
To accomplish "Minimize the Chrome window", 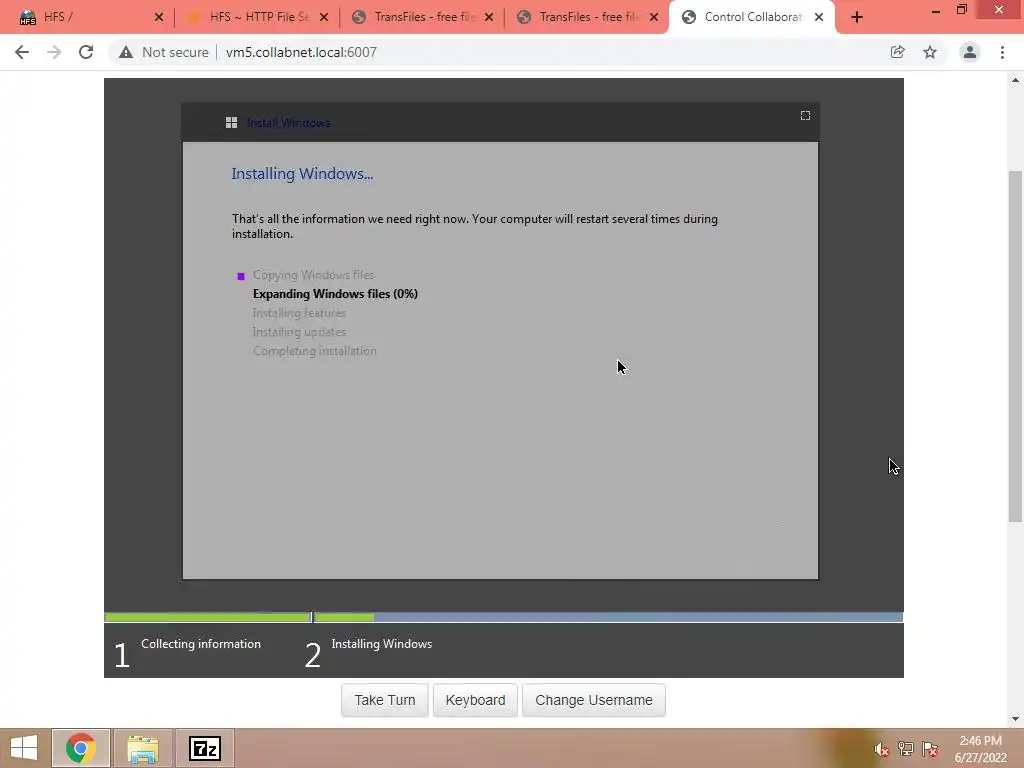I will click(x=936, y=10).
